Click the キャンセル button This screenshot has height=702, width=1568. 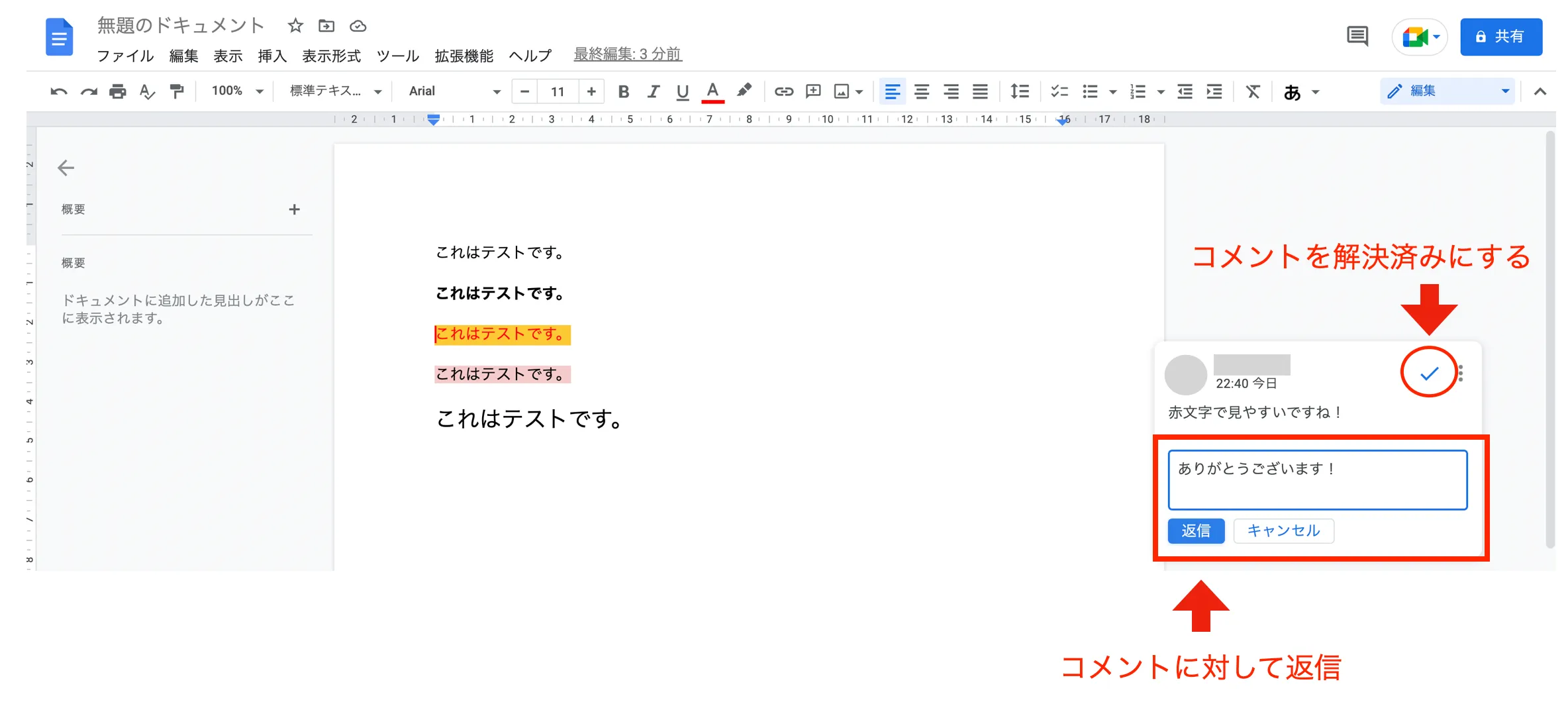click(1283, 530)
